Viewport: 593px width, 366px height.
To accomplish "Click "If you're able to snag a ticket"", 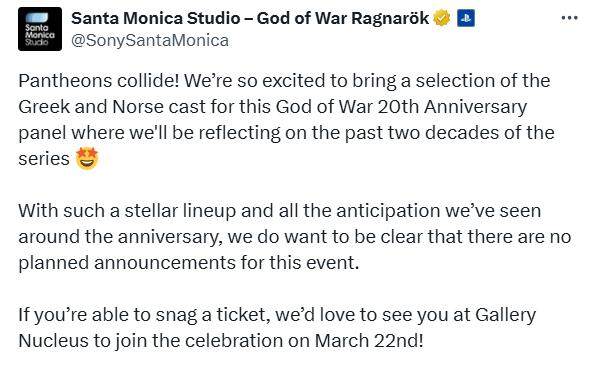I will click(x=144, y=315).
